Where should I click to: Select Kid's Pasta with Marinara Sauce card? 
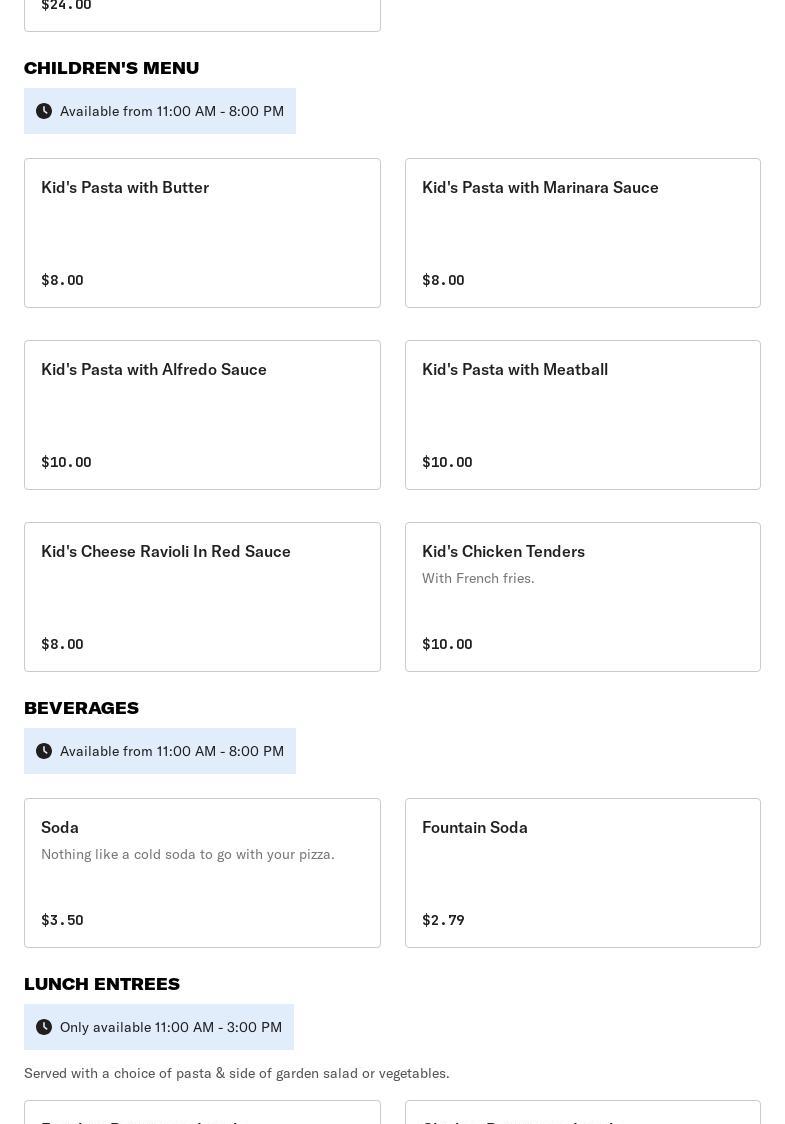click(x=583, y=233)
